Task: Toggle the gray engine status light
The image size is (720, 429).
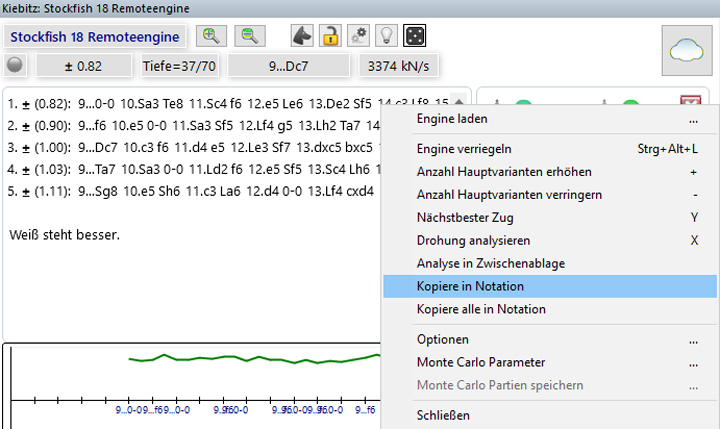Action: (14, 66)
